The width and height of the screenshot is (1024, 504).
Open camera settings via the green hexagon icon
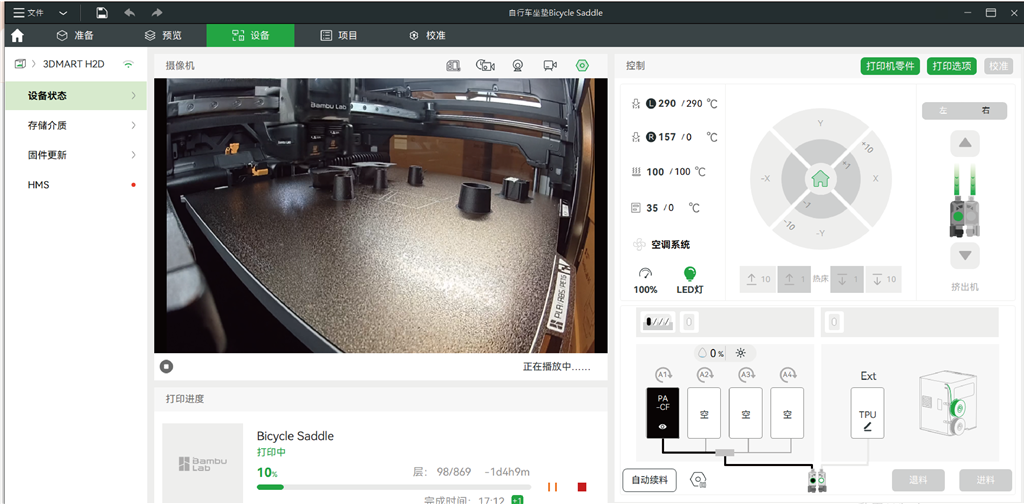(x=582, y=65)
